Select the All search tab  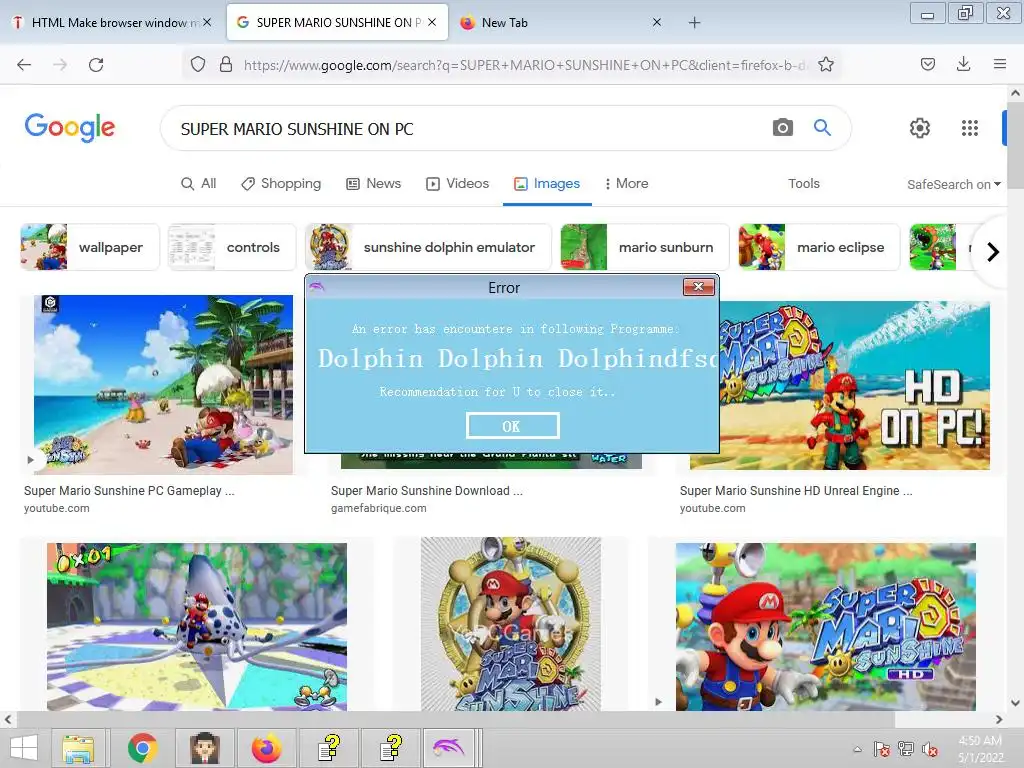click(199, 184)
